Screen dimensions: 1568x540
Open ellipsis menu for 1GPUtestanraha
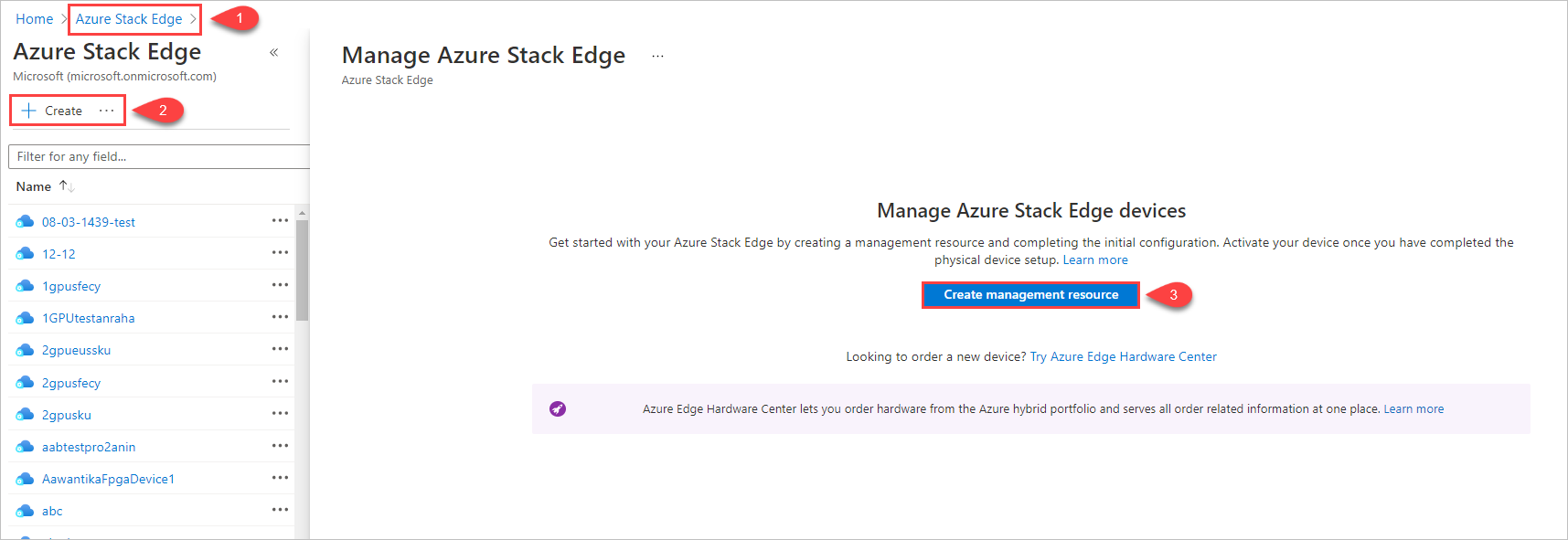(x=280, y=317)
